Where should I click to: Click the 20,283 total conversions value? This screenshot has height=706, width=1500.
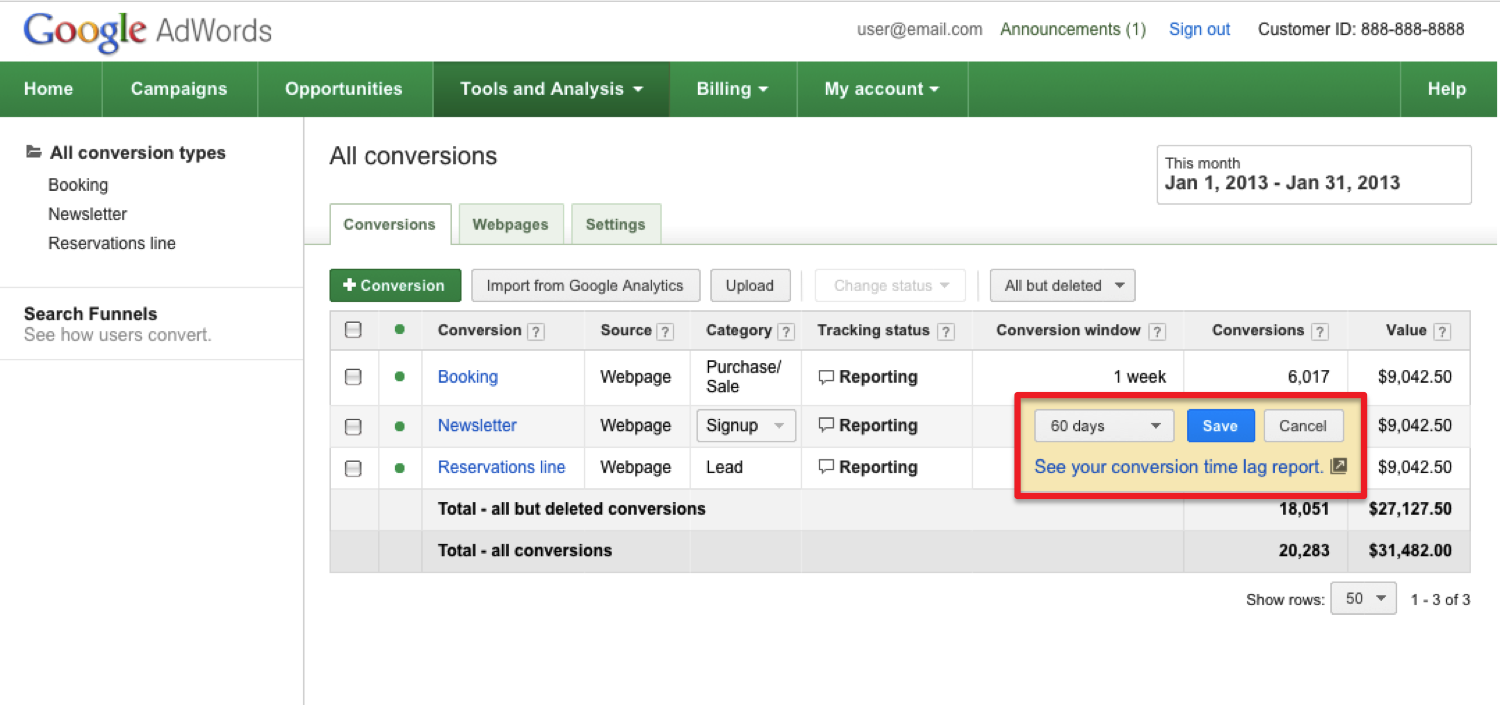pos(1306,550)
